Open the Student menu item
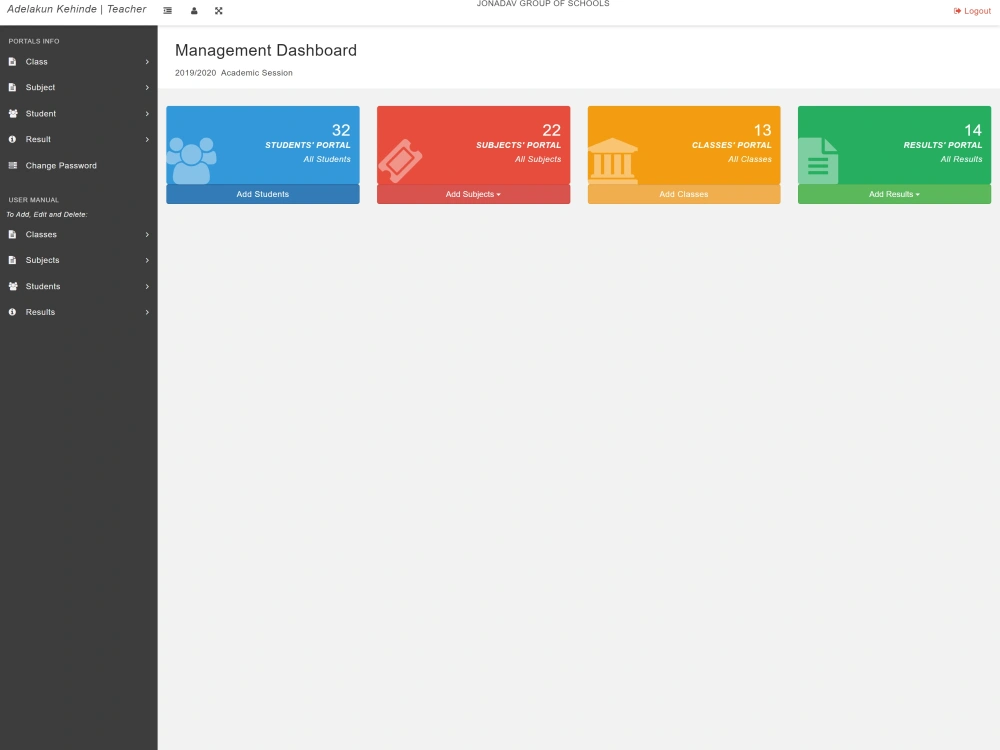 78,114
